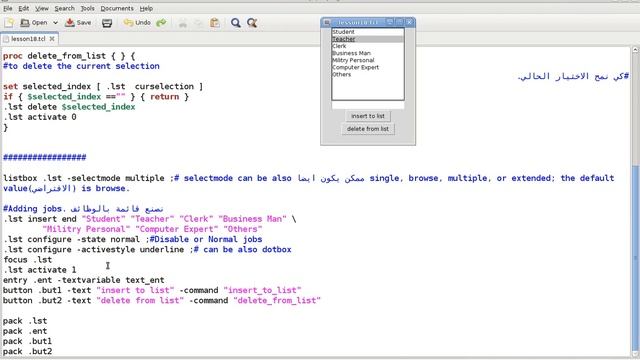640x360 pixels.
Task: Select Teacher in the listbox
Action: coord(368,39)
